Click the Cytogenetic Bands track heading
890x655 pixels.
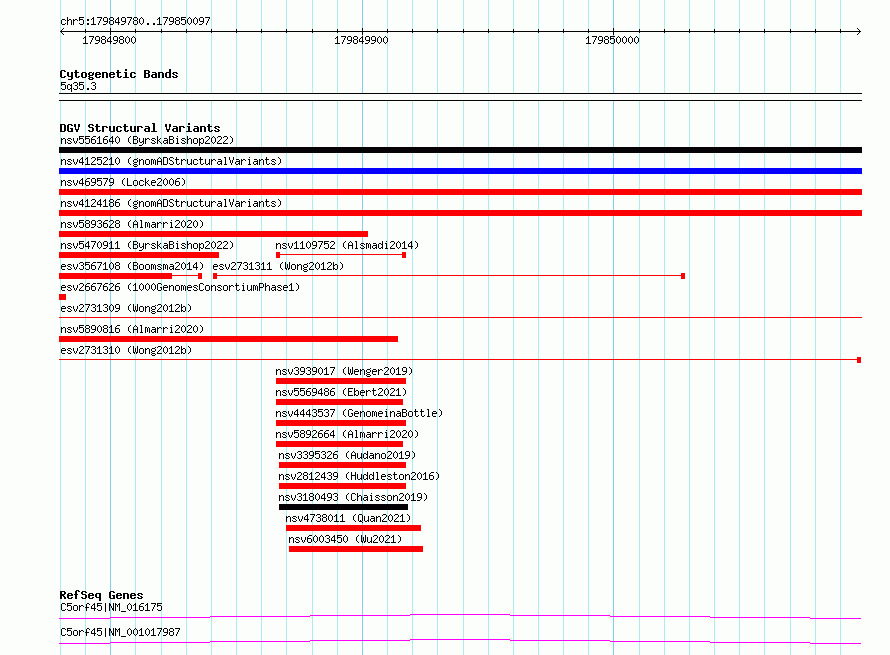pyautogui.click(x=119, y=74)
